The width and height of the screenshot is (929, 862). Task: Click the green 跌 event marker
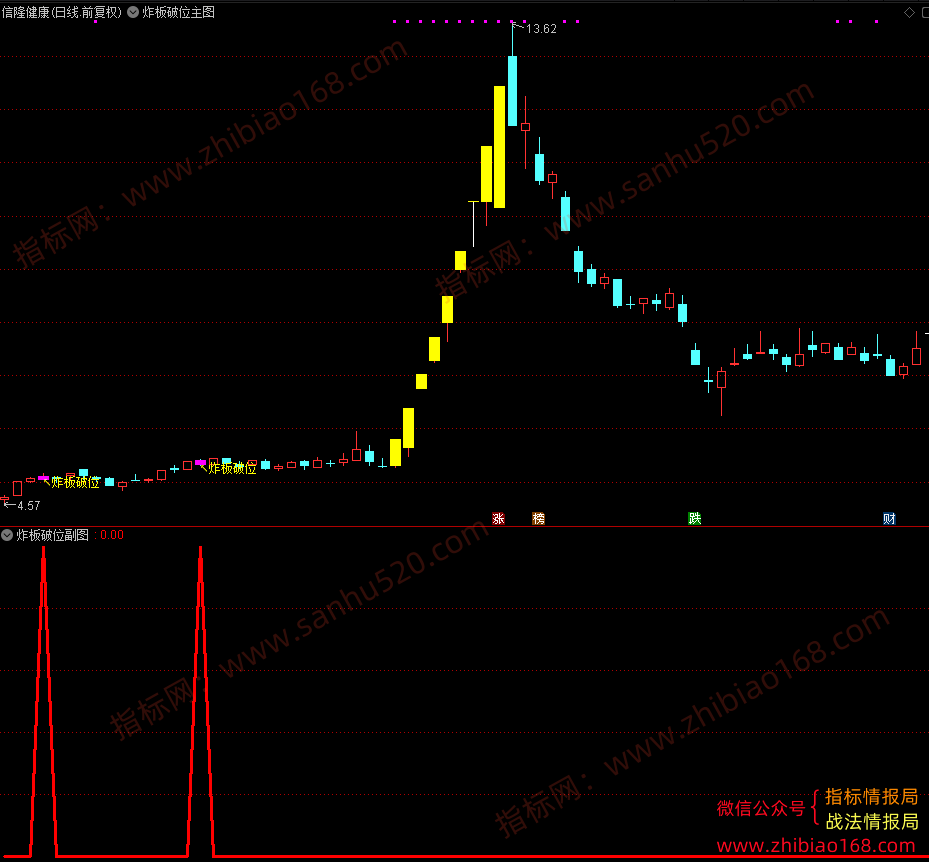[x=694, y=518]
